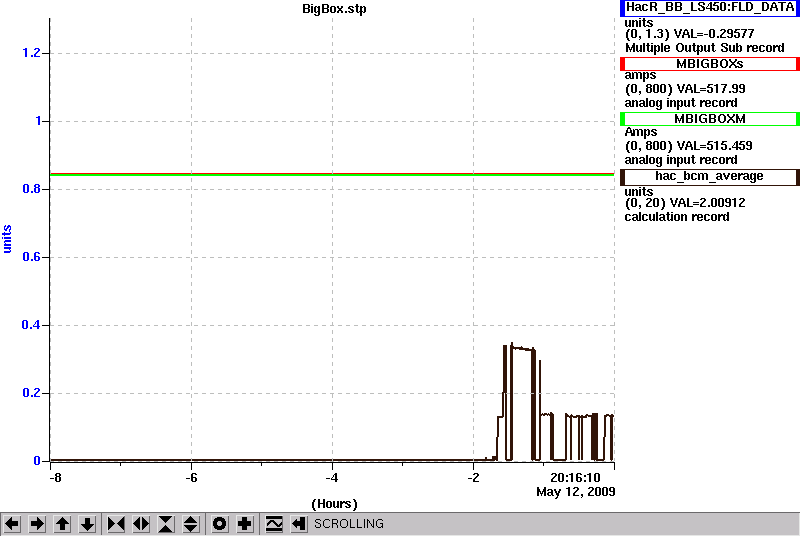Click the VAL=-0.29577 readout text
Image resolution: width=800 pixels, height=536 pixels.
click(714, 34)
